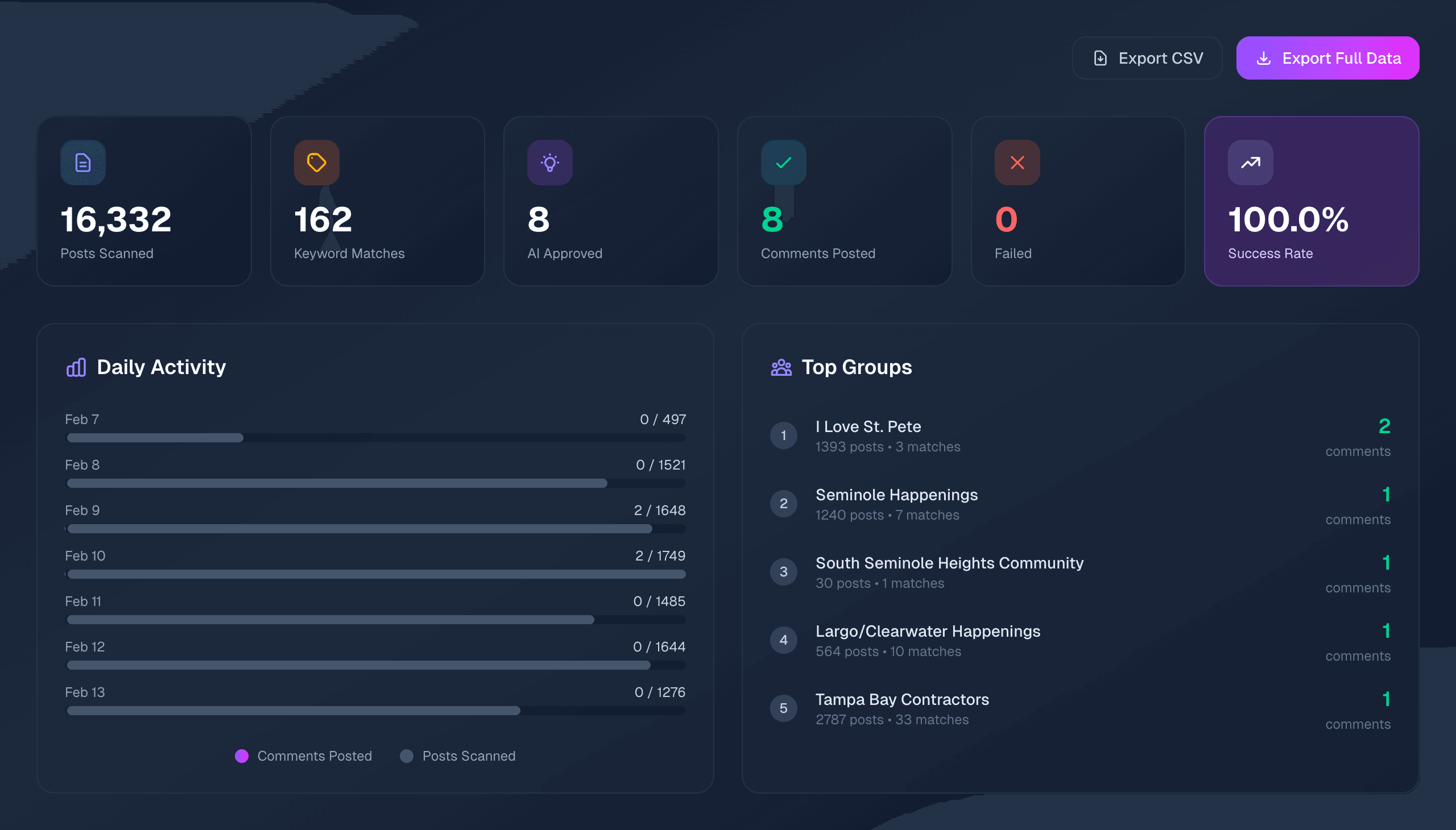Click the Posts Scanned document icon
Image resolution: width=1456 pixels, height=830 pixels.
click(x=82, y=163)
